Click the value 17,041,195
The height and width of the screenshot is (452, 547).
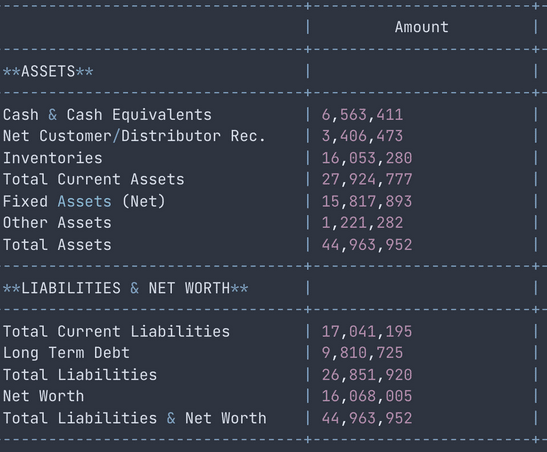367,331
